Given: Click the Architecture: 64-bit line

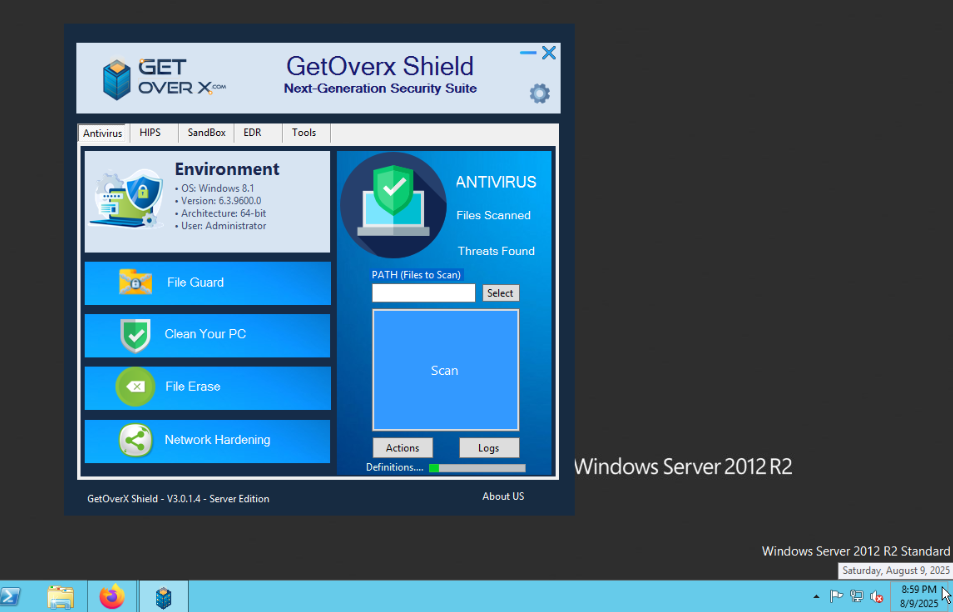Looking at the screenshot, I should [x=221, y=213].
